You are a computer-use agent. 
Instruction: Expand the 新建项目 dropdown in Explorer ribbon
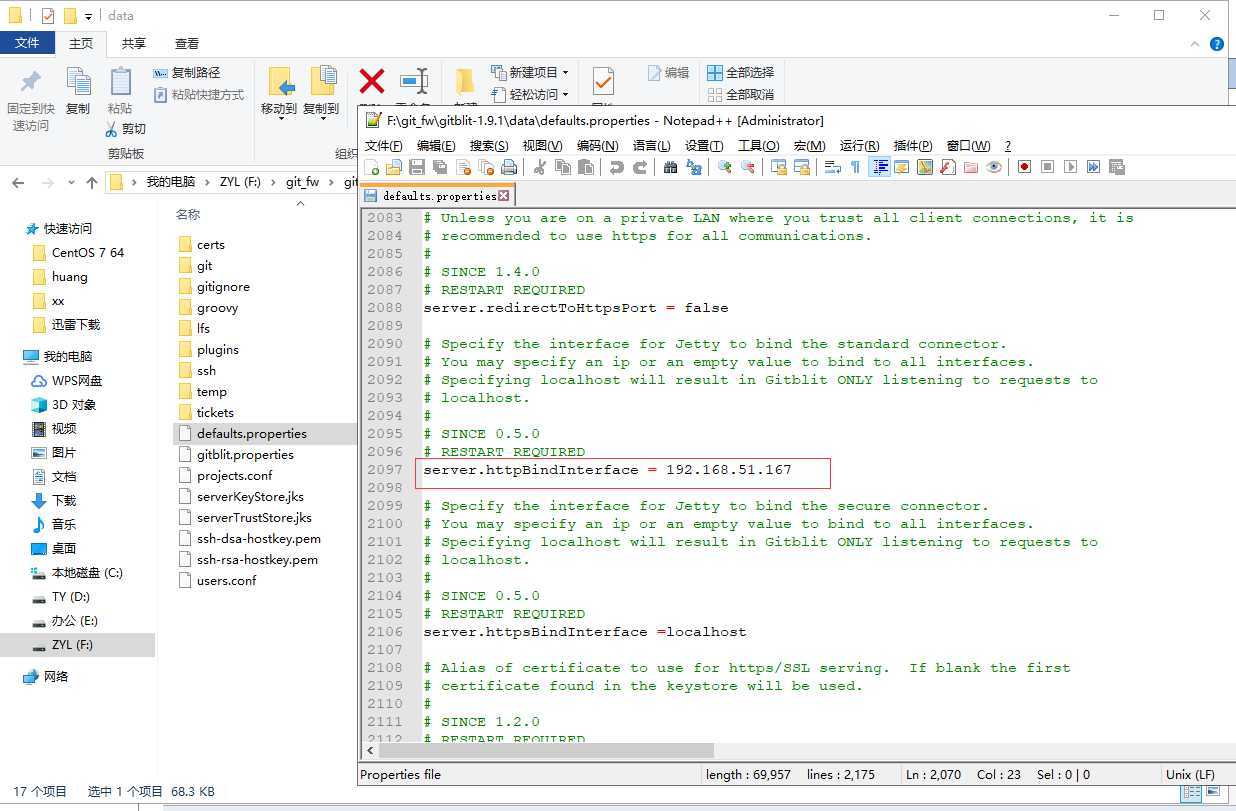565,73
